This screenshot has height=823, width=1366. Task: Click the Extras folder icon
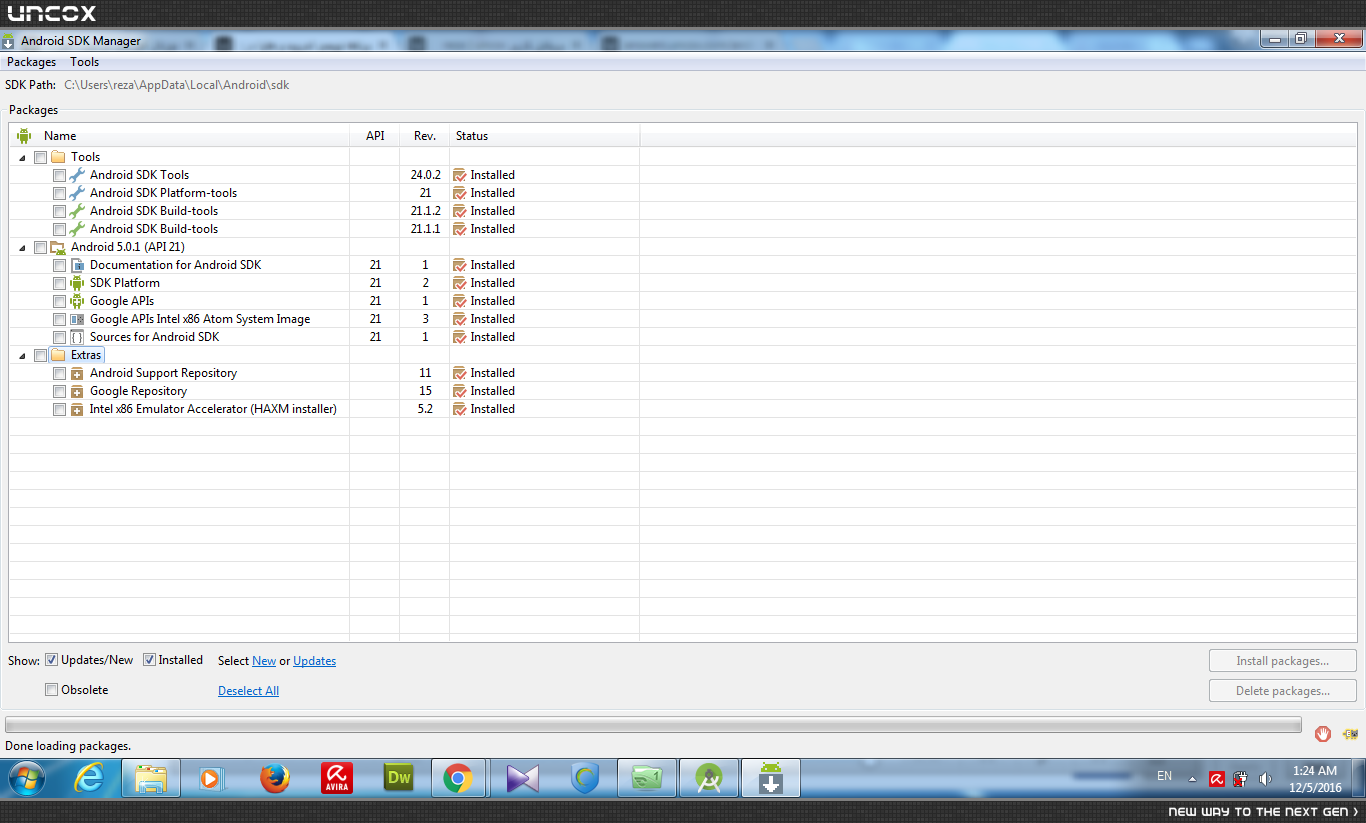click(x=58, y=355)
